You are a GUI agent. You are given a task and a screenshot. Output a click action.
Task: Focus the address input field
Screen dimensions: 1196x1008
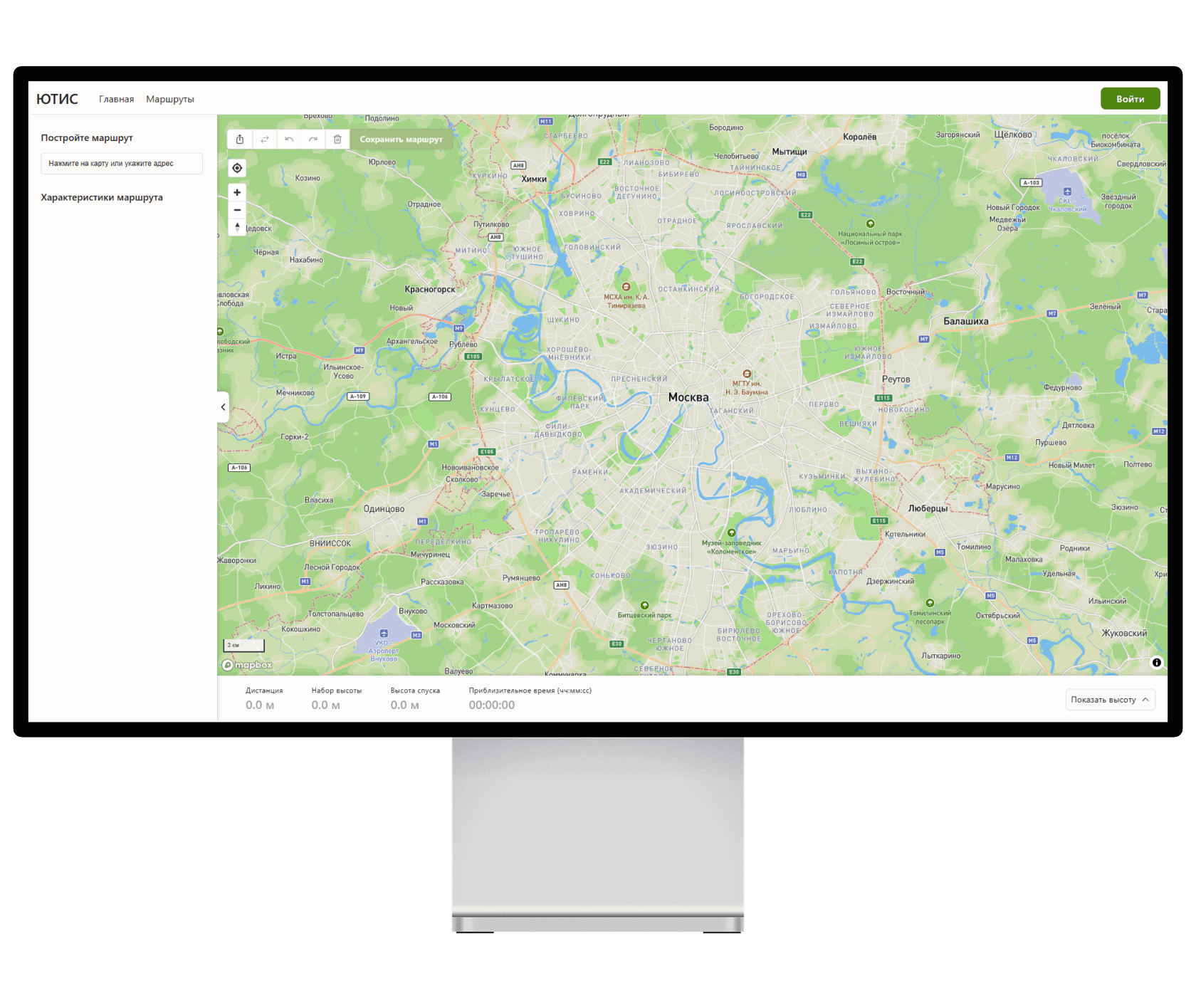pyautogui.click(x=121, y=163)
